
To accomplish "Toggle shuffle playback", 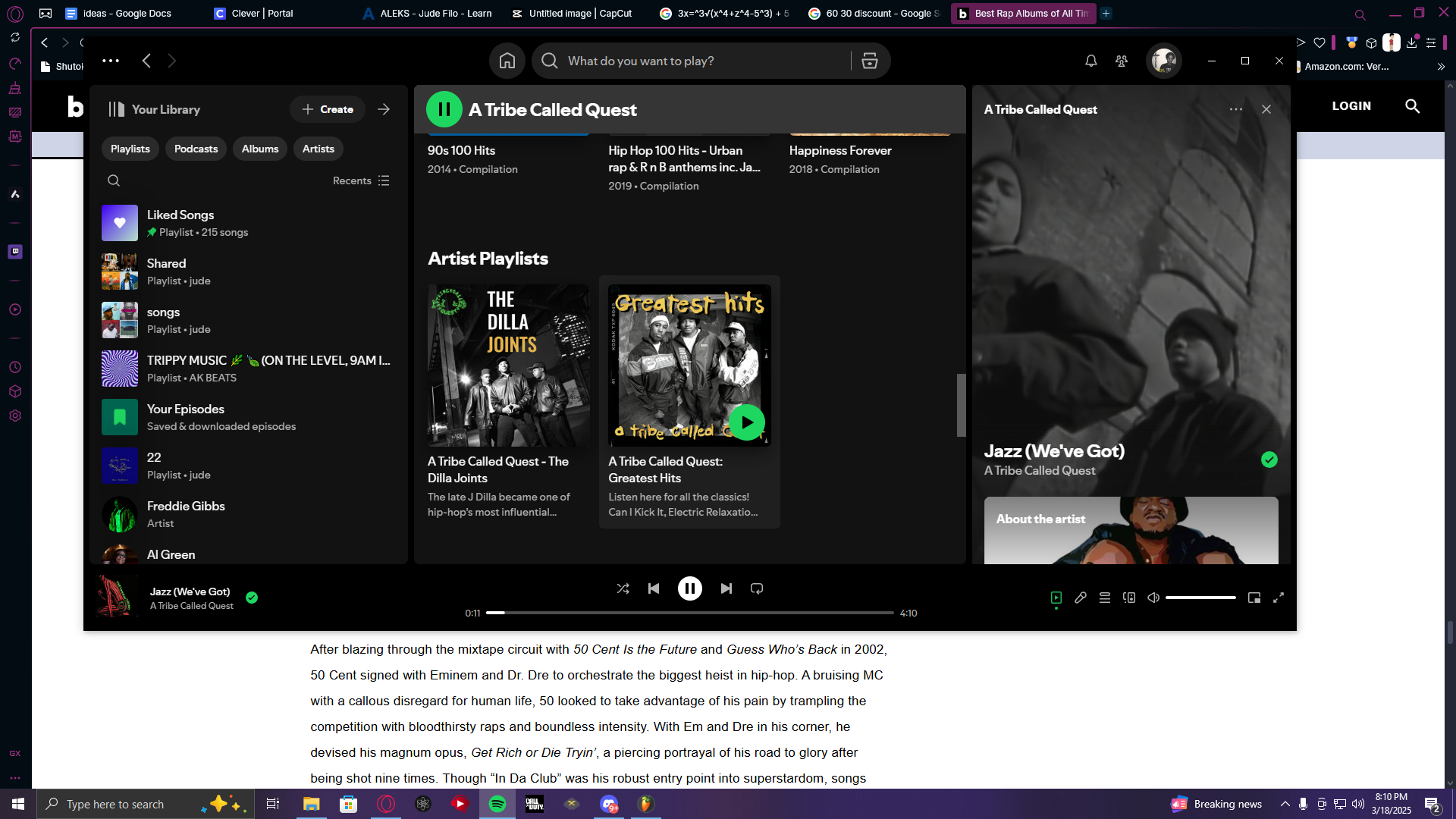I will pos(623,588).
